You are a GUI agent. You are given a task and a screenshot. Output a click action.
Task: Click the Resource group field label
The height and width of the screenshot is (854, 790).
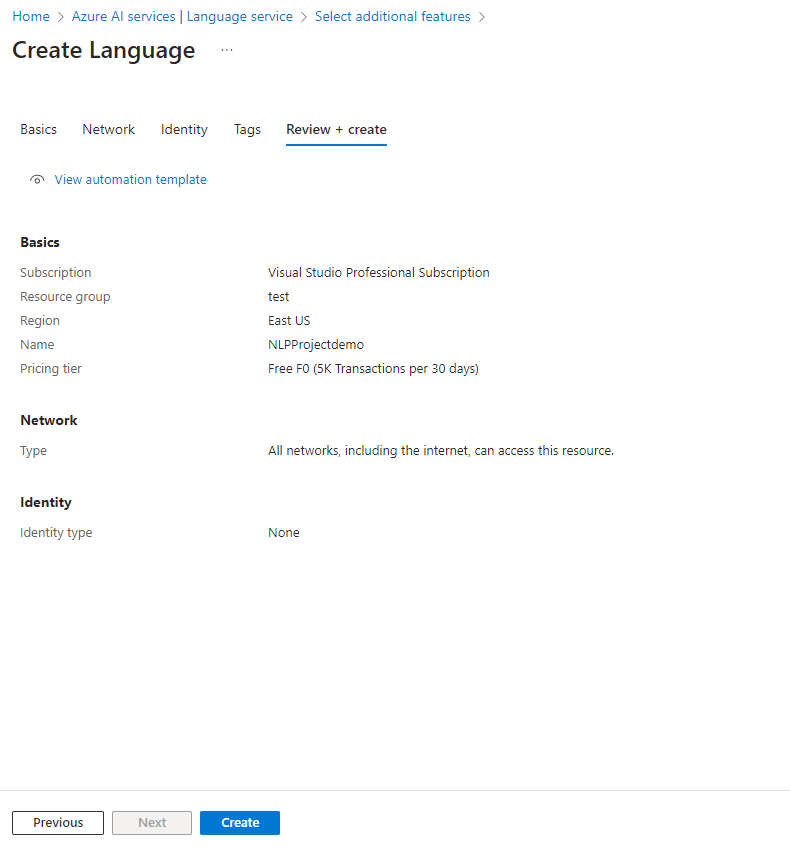[x=65, y=296]
